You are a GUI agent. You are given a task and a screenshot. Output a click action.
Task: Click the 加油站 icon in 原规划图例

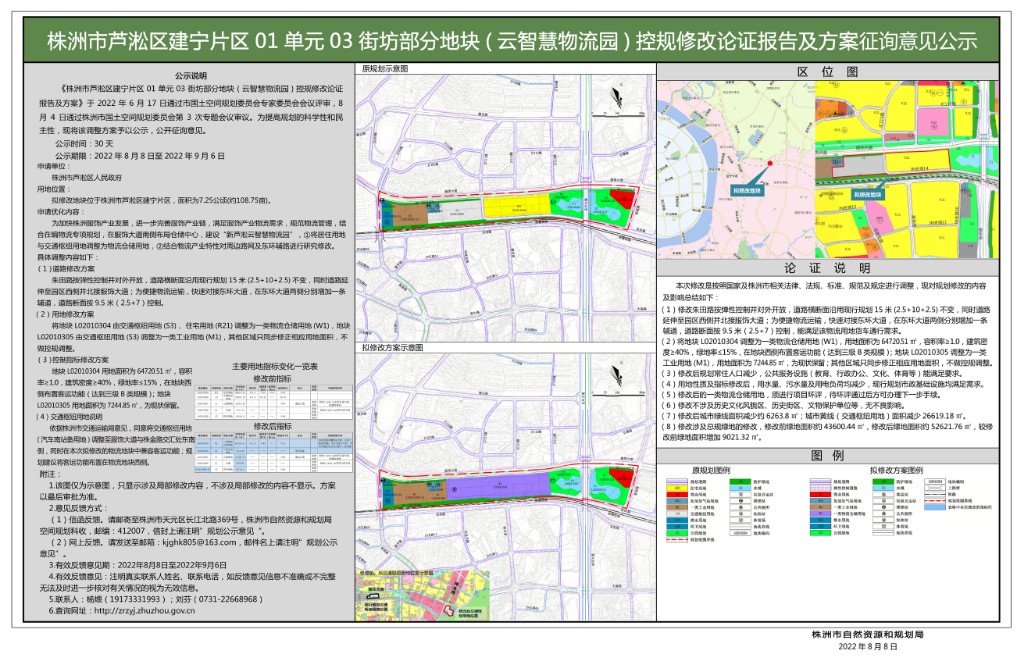(x=740, y=514)
